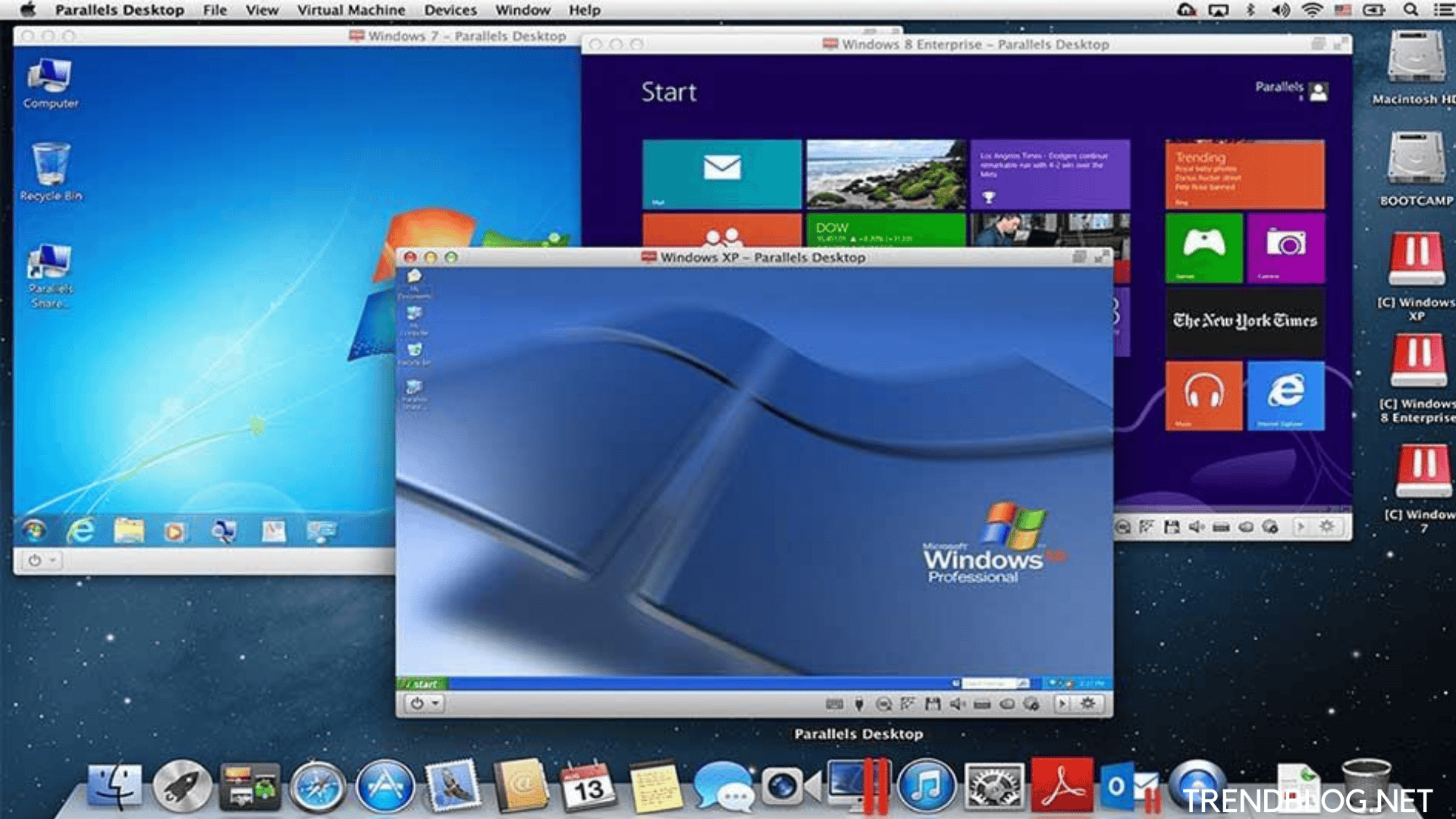Viewport: 1456px width, 819px height.
Task: Open the Camera tile in Windows 8
Action: [1286, 247]
